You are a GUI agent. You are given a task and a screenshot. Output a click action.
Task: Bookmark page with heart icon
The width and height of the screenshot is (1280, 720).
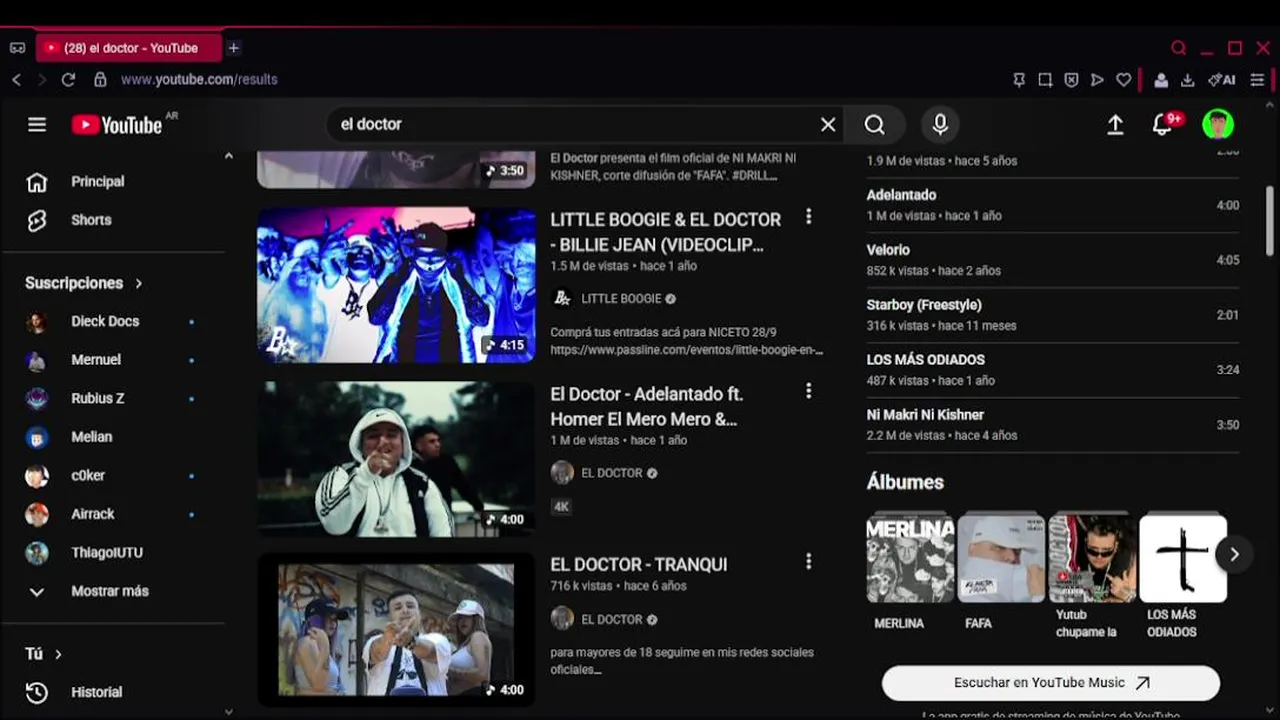pyautogui.click(x=1124, y=80)
